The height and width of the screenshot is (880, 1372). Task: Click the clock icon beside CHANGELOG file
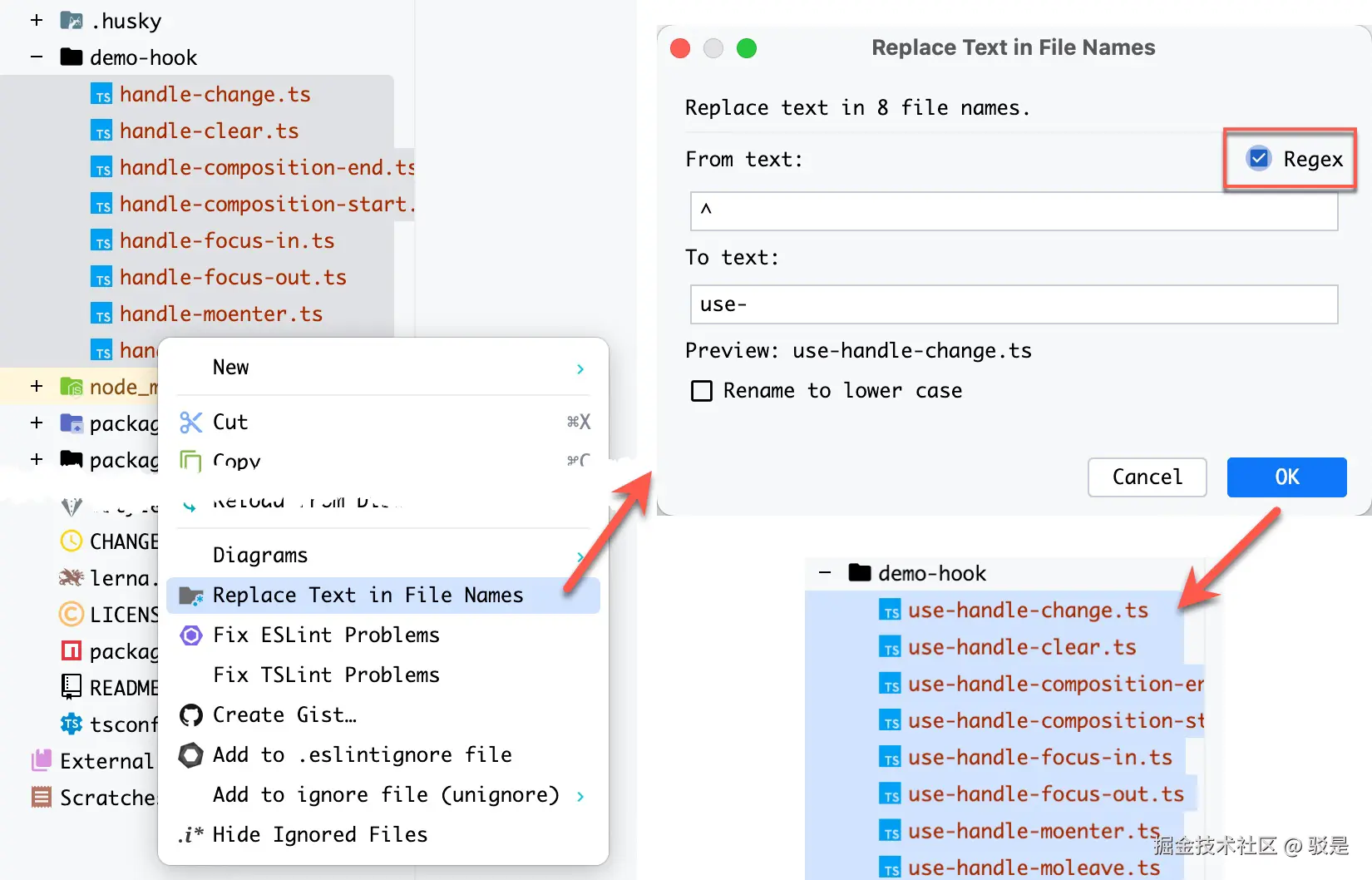(x=72, y=541)
